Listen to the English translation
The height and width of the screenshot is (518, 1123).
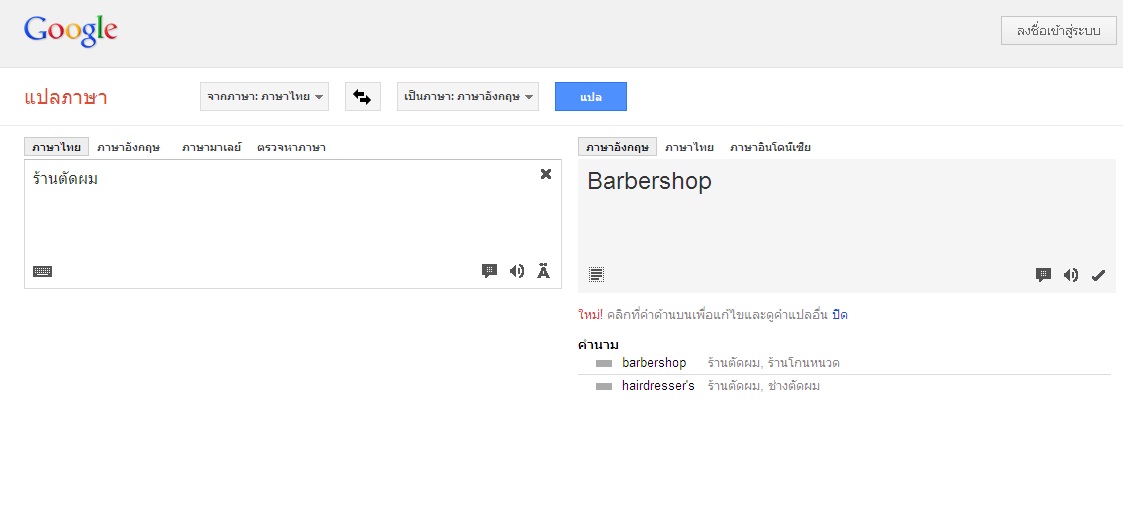[1071, 275]
